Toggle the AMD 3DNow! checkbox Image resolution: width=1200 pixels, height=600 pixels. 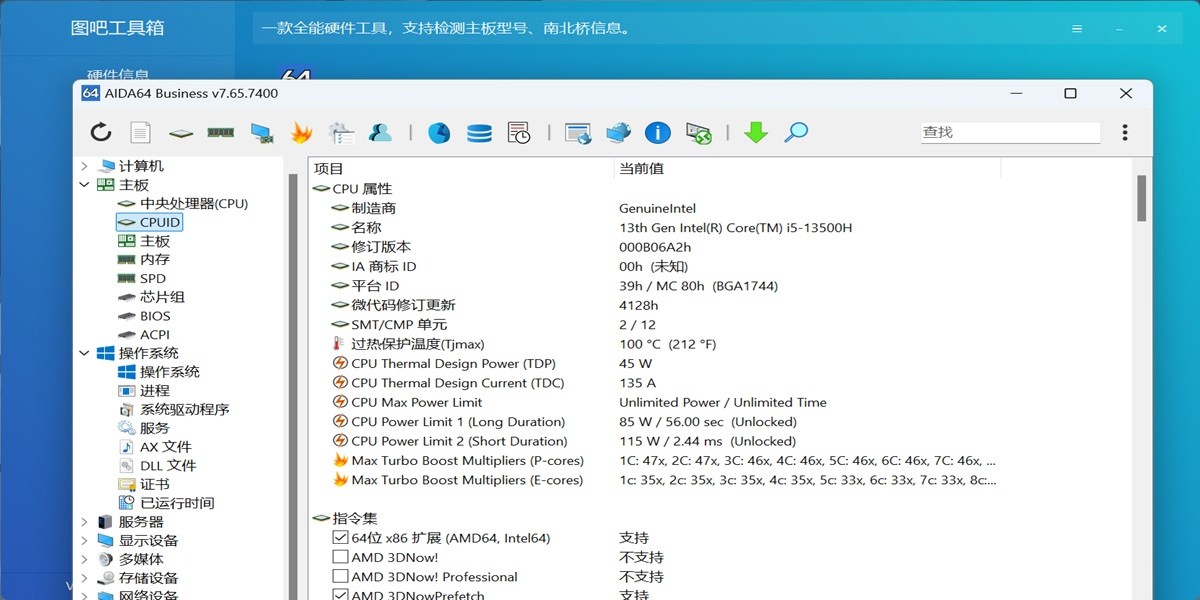342,557
